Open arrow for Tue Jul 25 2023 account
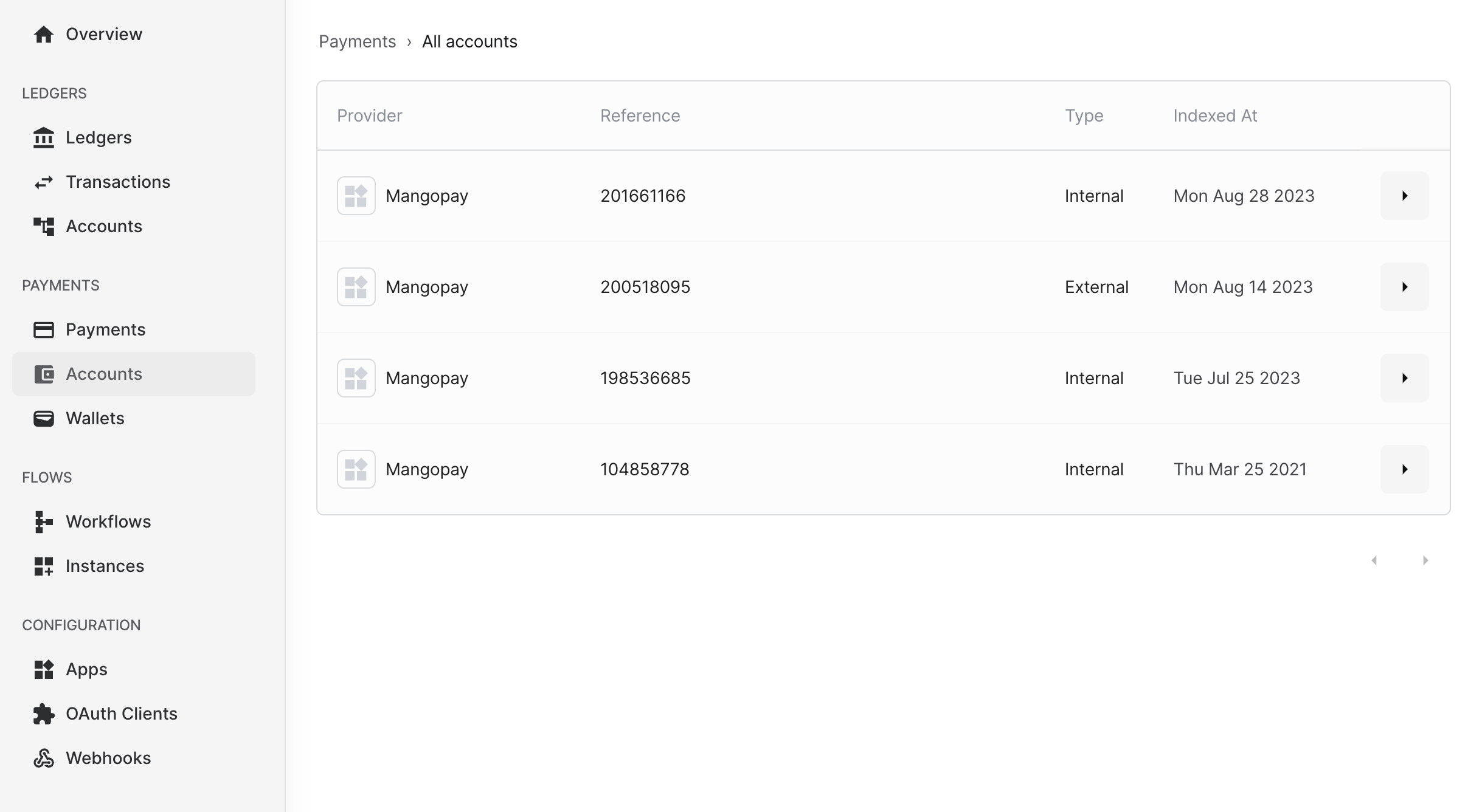1468x812 pixels. [x=1404, y=378]
